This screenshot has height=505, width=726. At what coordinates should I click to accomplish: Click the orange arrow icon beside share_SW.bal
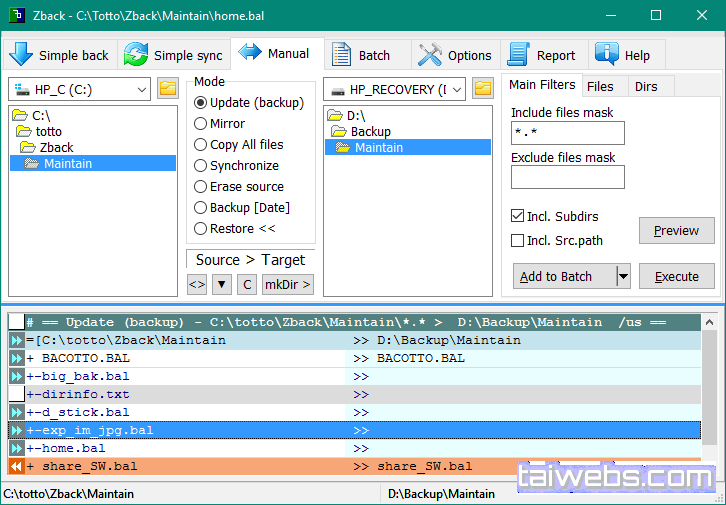(x=16, y=466)
